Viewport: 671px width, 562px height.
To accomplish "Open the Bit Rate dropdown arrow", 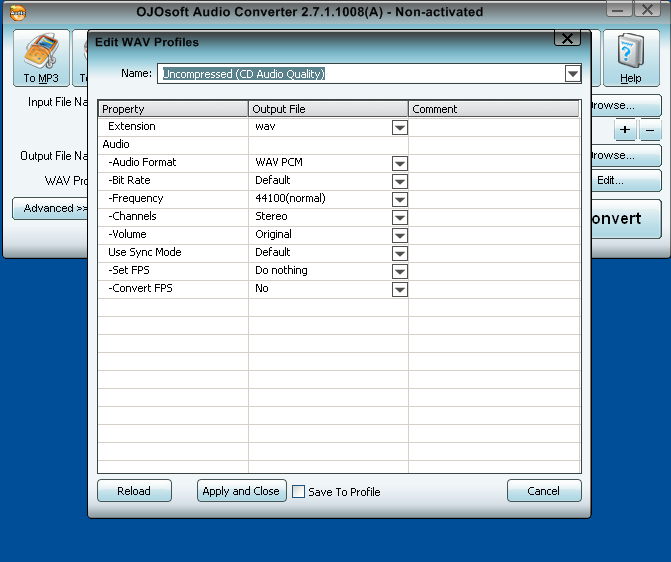I will pos(400,181).
